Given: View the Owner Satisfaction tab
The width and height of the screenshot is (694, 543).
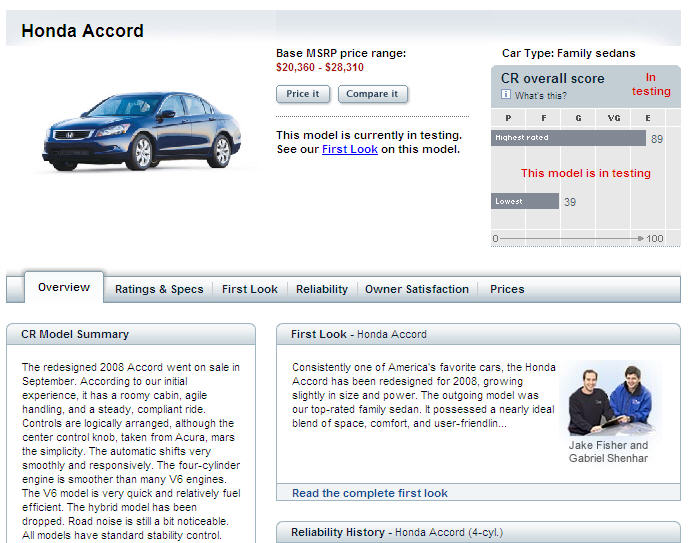Looking at the screenshot, I should point(416,289).
